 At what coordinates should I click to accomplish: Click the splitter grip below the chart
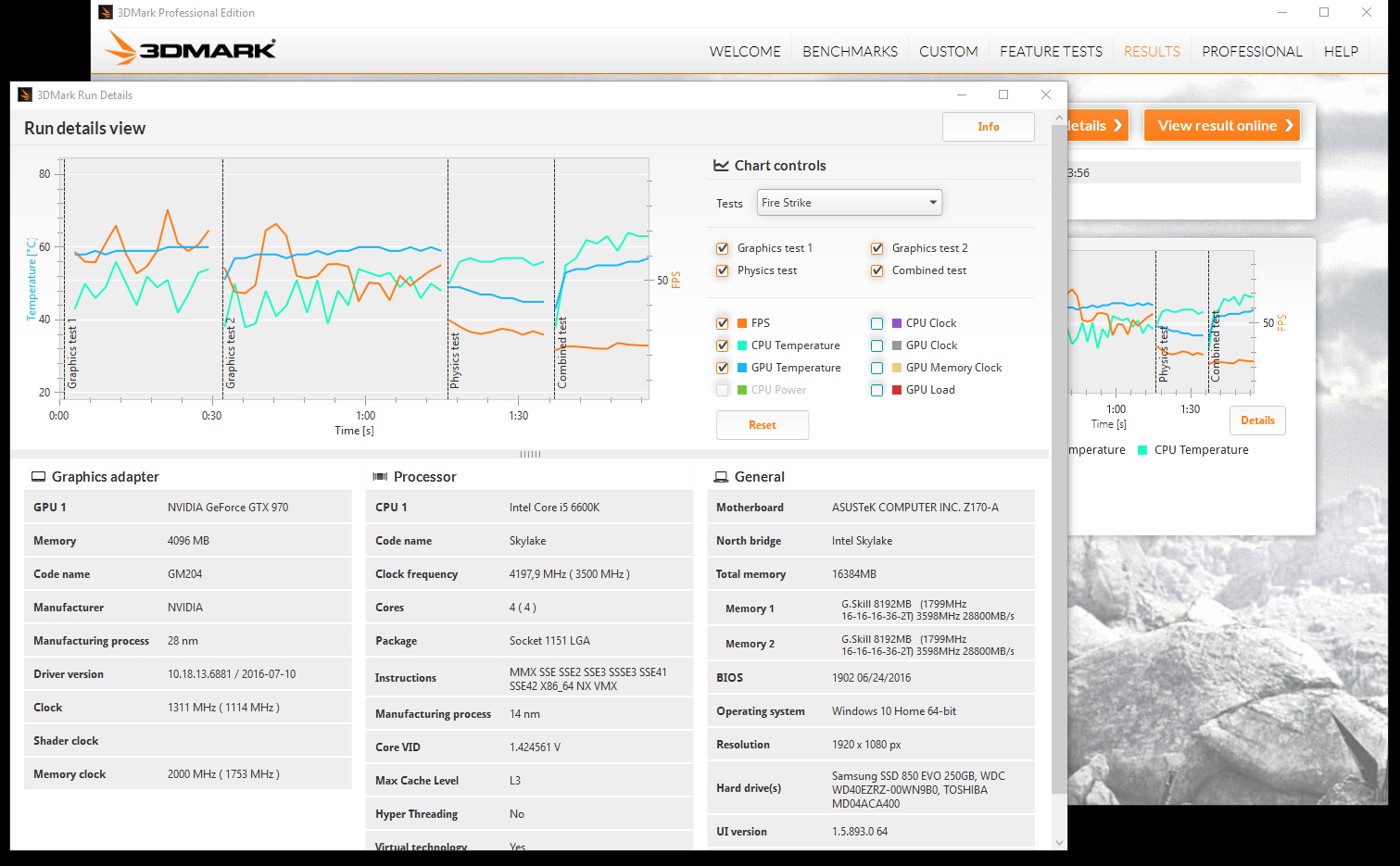coord(530,454)
